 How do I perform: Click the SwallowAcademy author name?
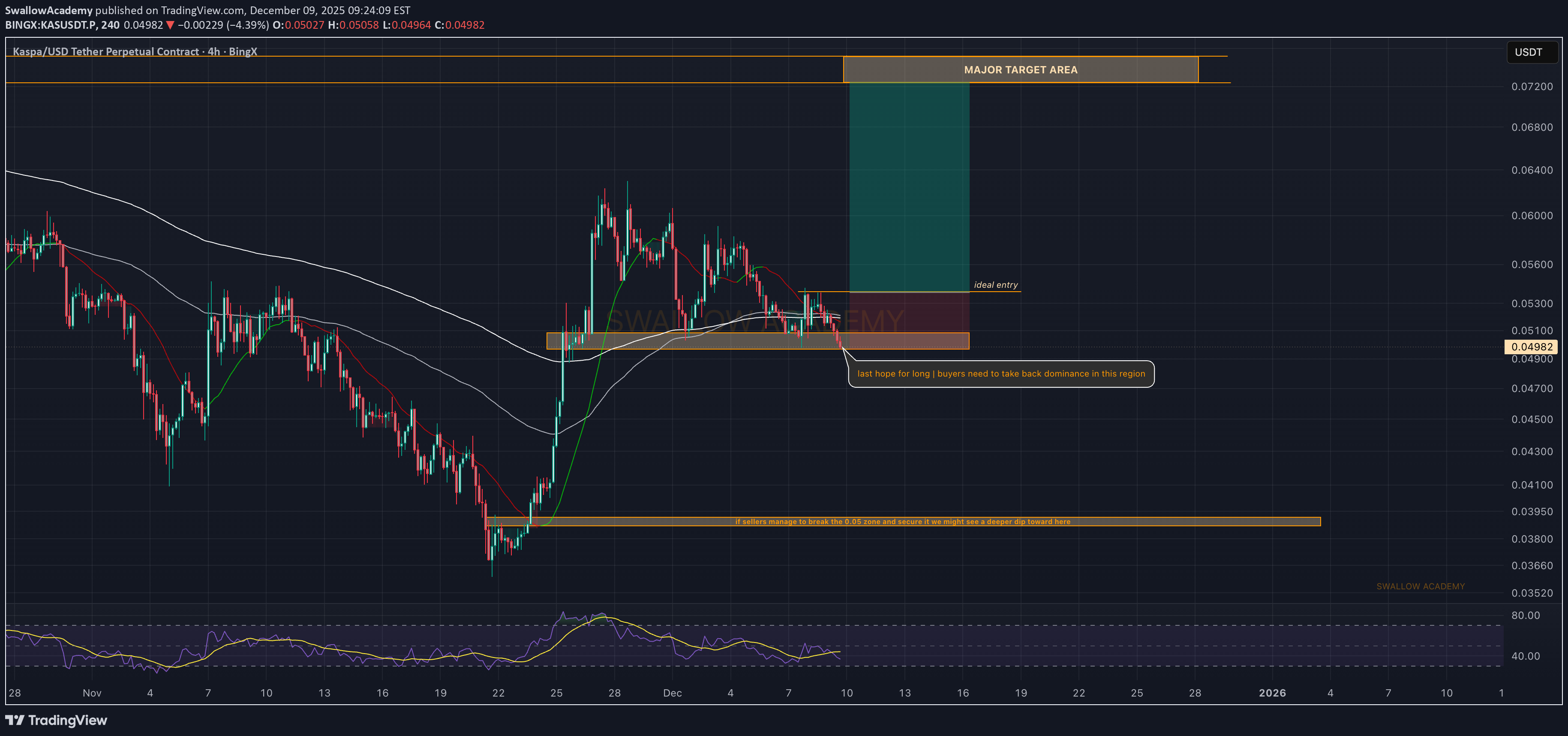[x=49, y=10]
